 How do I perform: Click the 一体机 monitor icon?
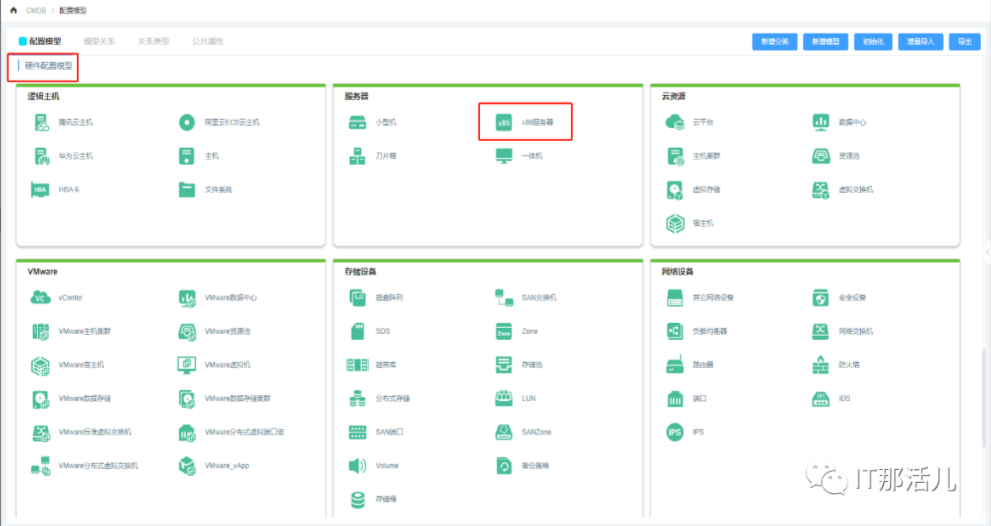click(x=504, y=156)
